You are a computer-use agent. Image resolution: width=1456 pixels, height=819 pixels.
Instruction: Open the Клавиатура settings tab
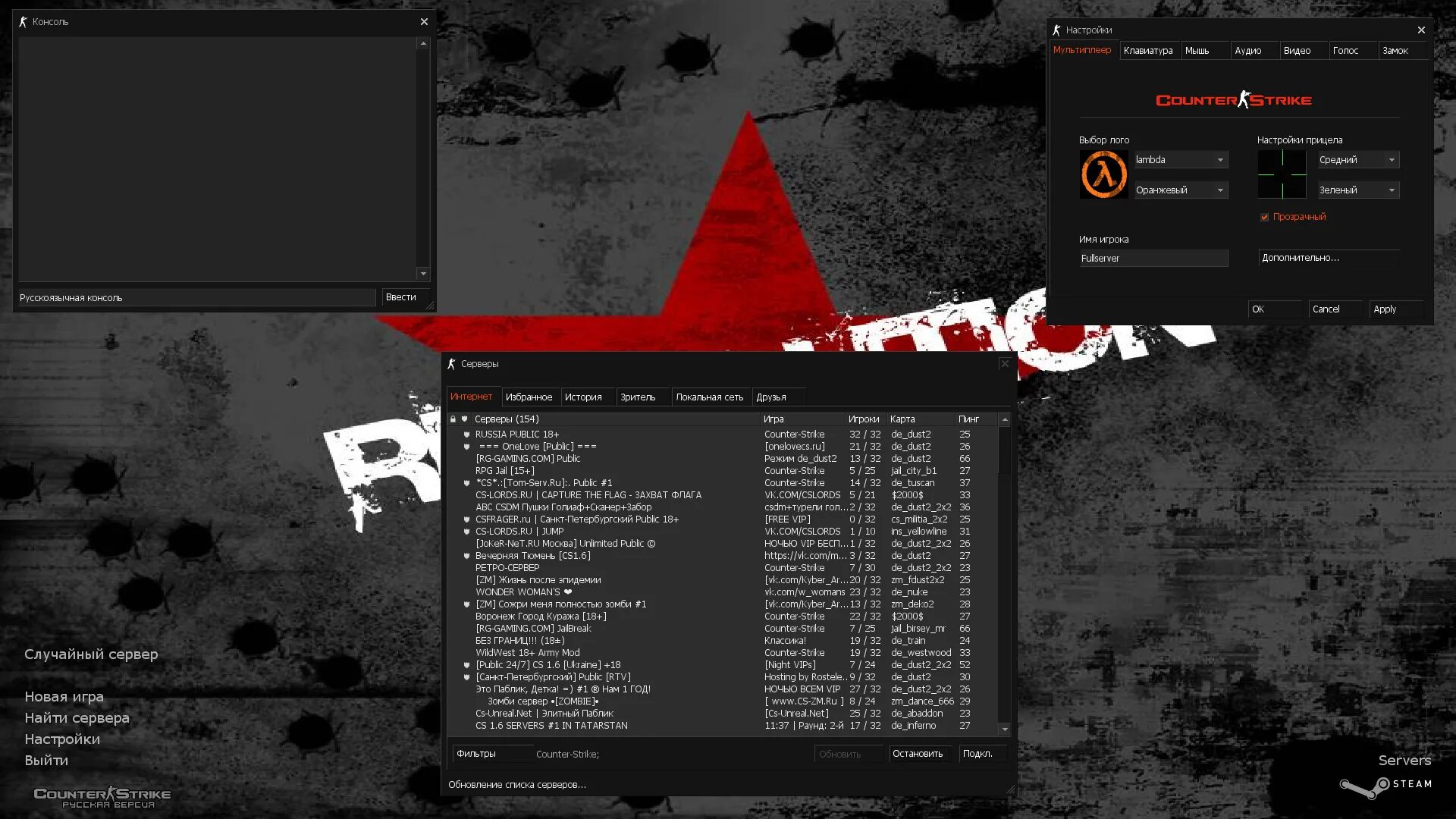tap(1147, 51)
